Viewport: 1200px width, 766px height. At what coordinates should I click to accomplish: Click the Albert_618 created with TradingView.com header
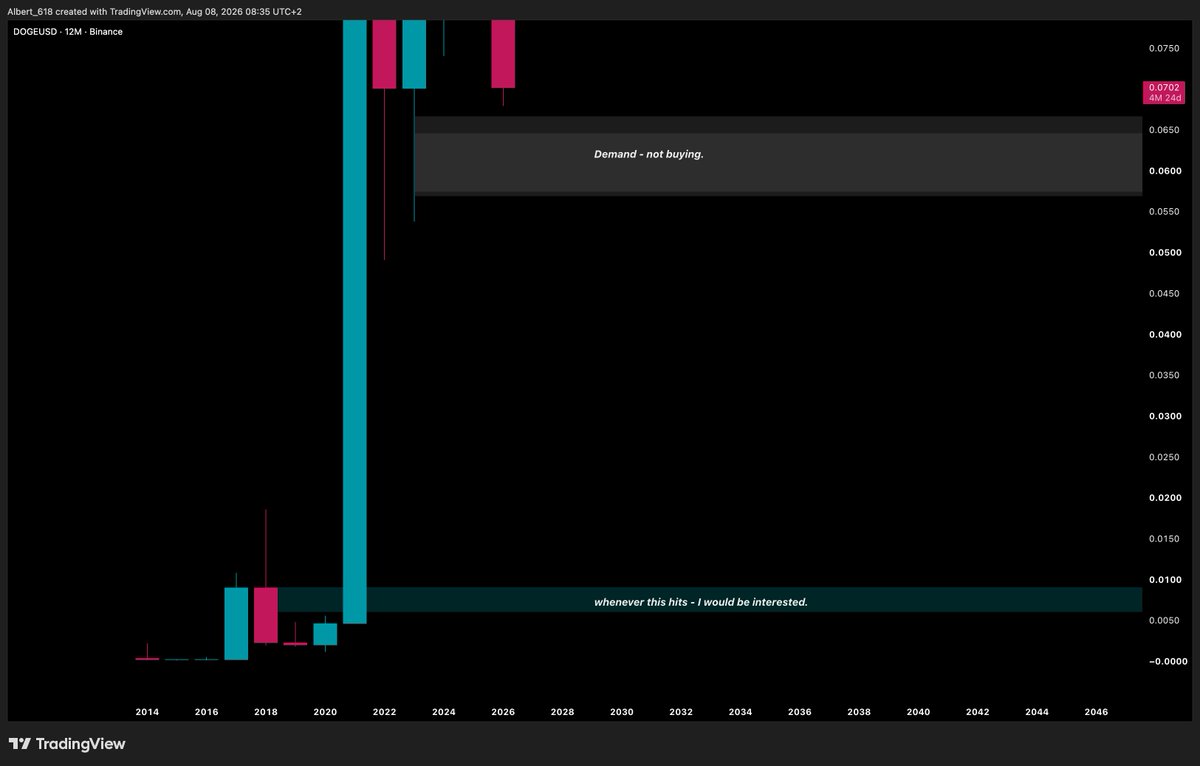point(156,11)
